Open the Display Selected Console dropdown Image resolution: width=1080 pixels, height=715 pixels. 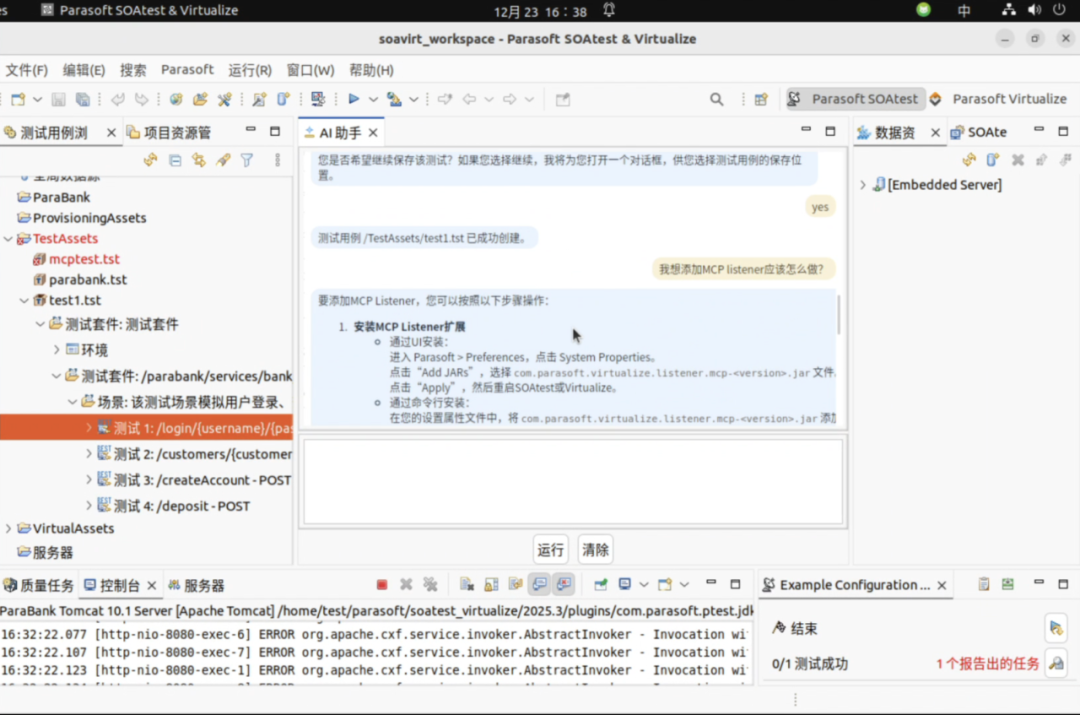(x=643, y=585)
